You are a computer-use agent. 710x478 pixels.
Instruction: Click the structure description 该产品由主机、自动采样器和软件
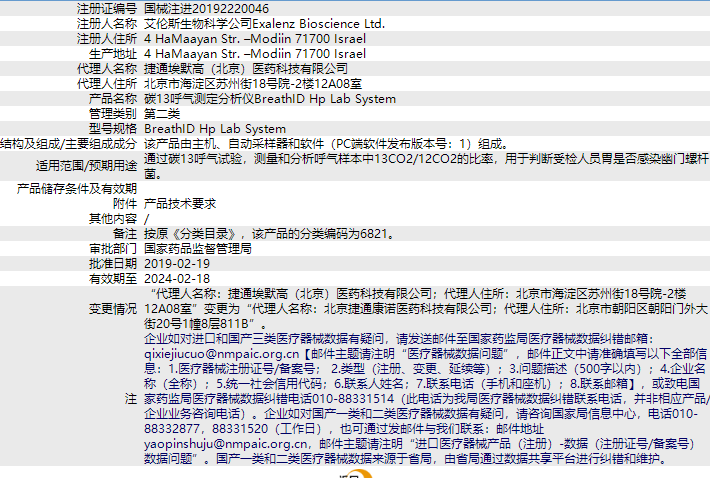234,144
